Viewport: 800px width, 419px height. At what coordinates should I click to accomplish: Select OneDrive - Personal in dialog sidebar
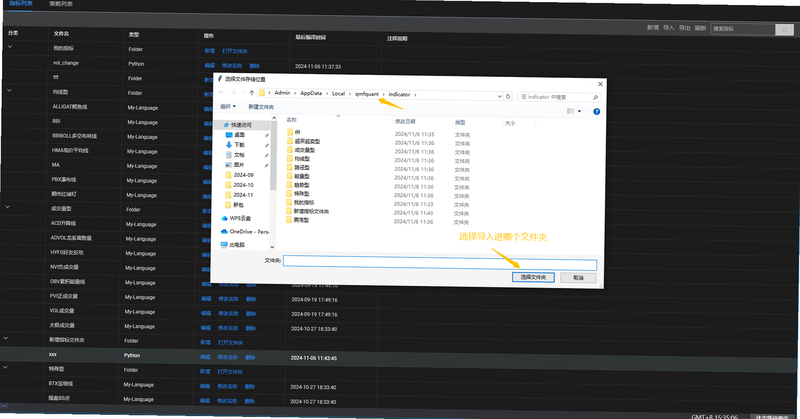[x=249, y=232]
